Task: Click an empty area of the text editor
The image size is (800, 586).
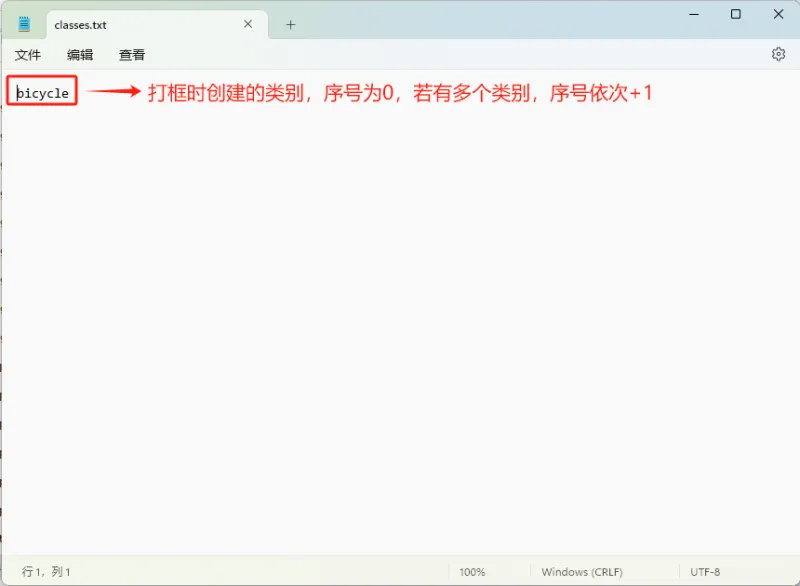Action: click(400, 300)
